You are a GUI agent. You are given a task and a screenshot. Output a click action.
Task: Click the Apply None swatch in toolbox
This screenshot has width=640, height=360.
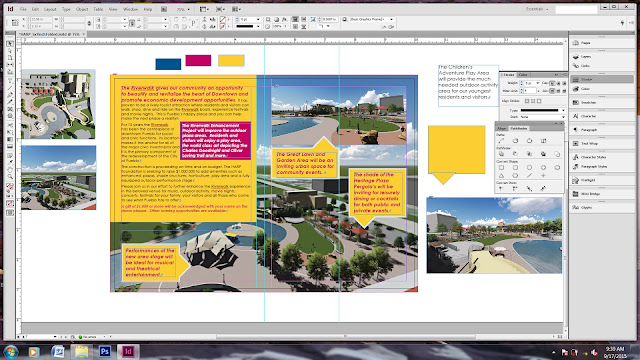[x=10, y=203]
